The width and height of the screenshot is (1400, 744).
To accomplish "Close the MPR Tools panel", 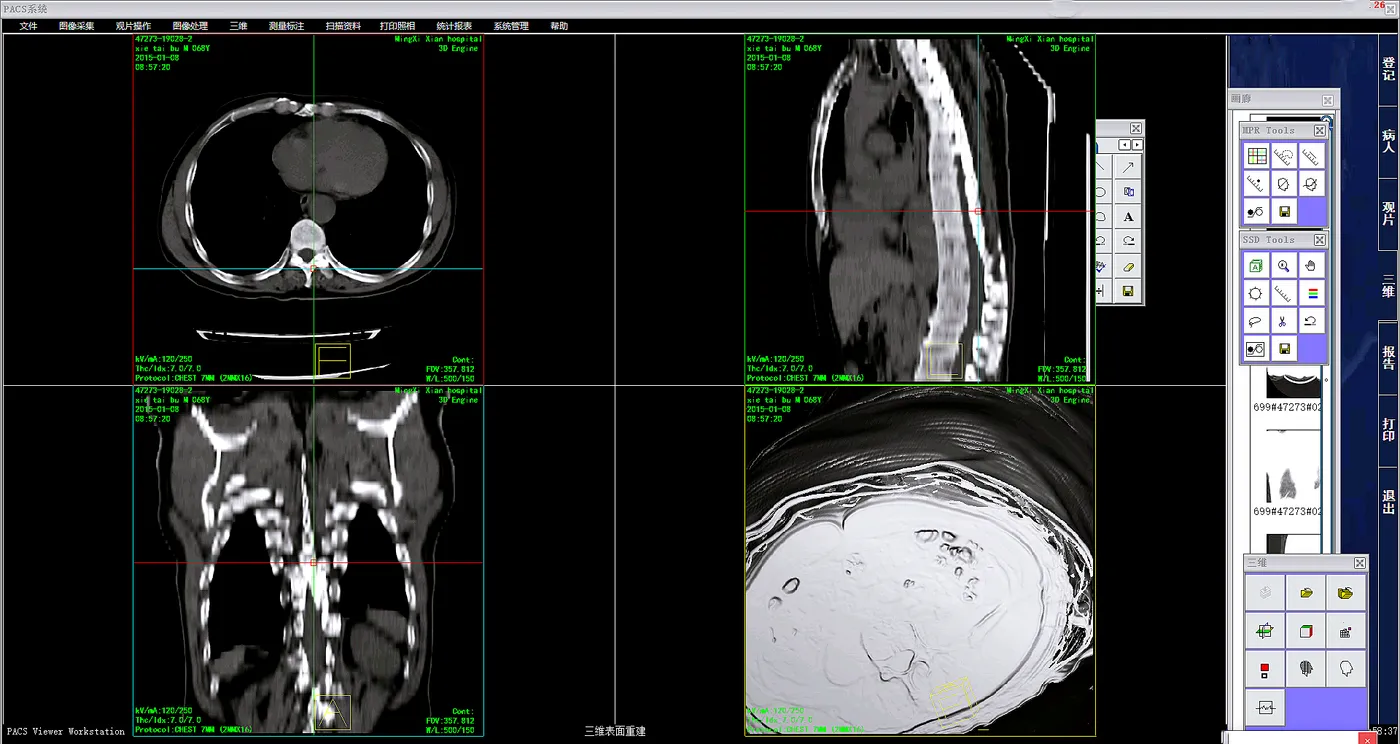I will tap(1320, 131).
